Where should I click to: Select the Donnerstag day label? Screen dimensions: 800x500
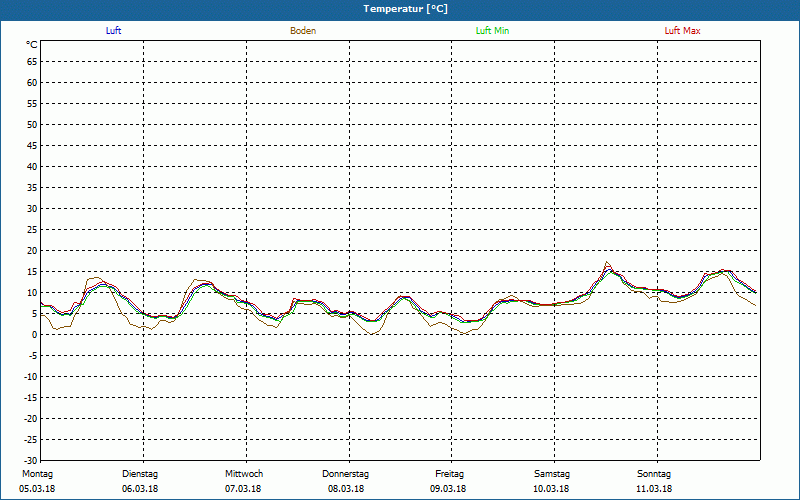tap(346, 474)
